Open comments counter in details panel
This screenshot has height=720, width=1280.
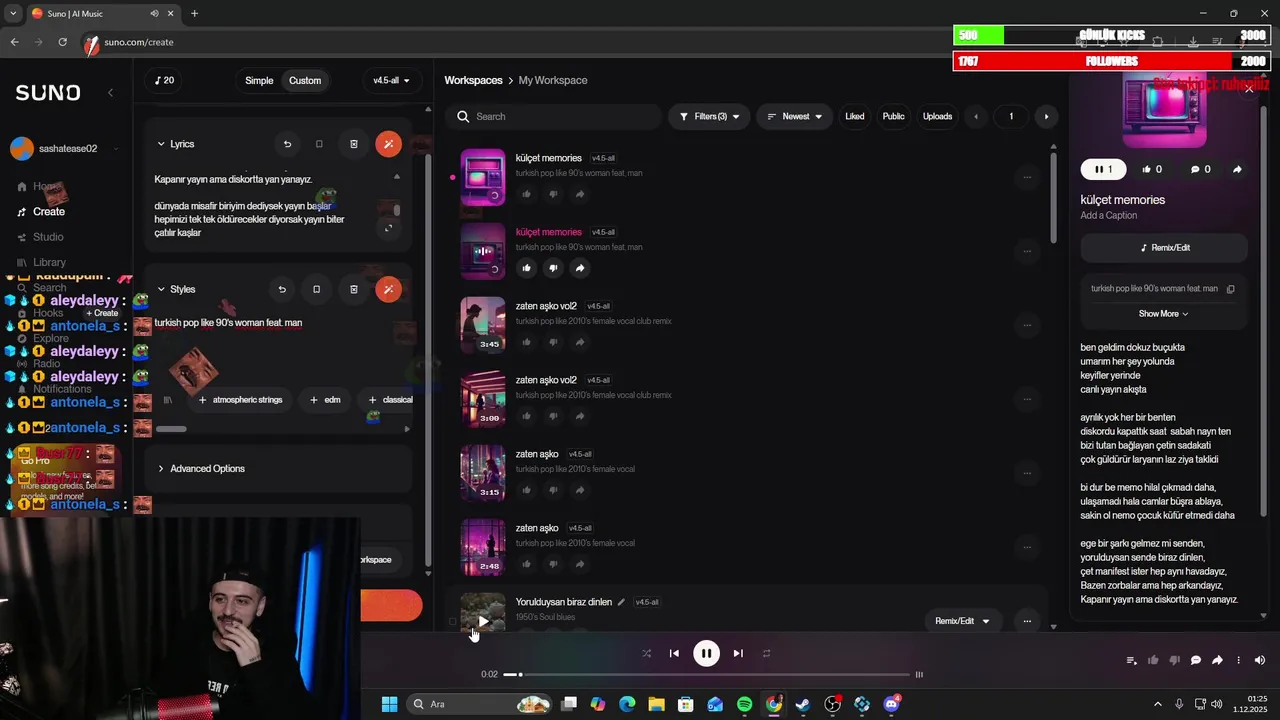pyautogui.click(x=1200, y=170)
